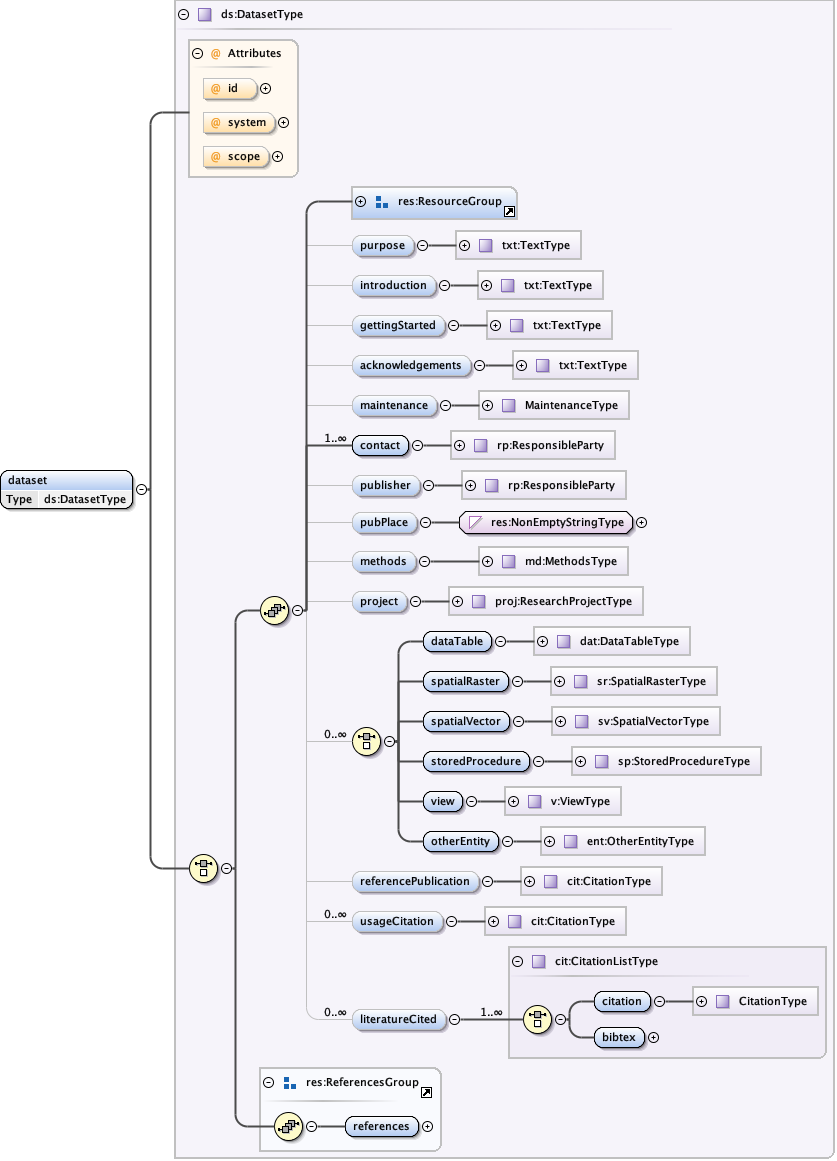837x1161 pixels.
Task: Collapse the Attributes box
Action: [198, 53]
